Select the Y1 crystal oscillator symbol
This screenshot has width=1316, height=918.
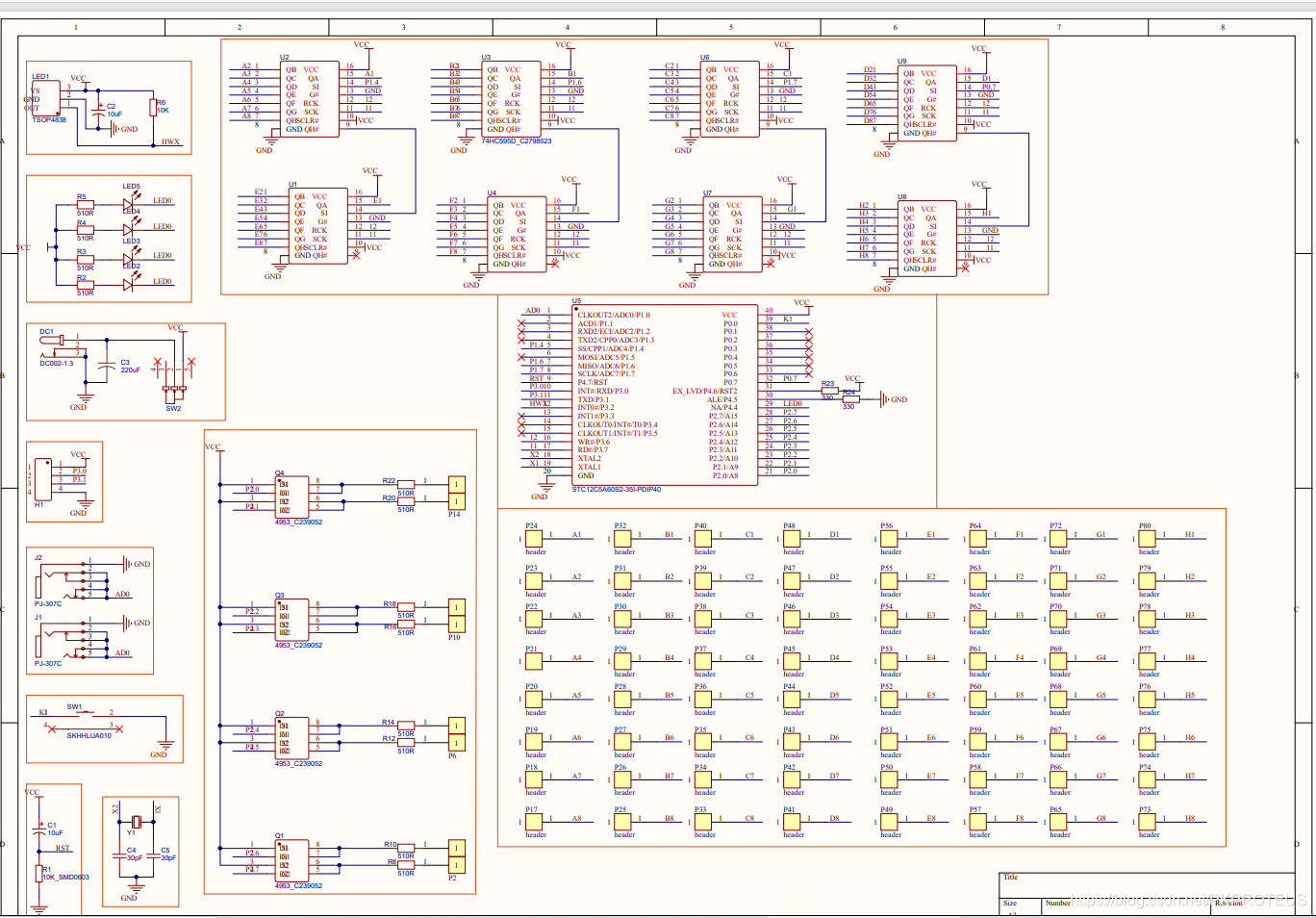[x=137, y=822]
